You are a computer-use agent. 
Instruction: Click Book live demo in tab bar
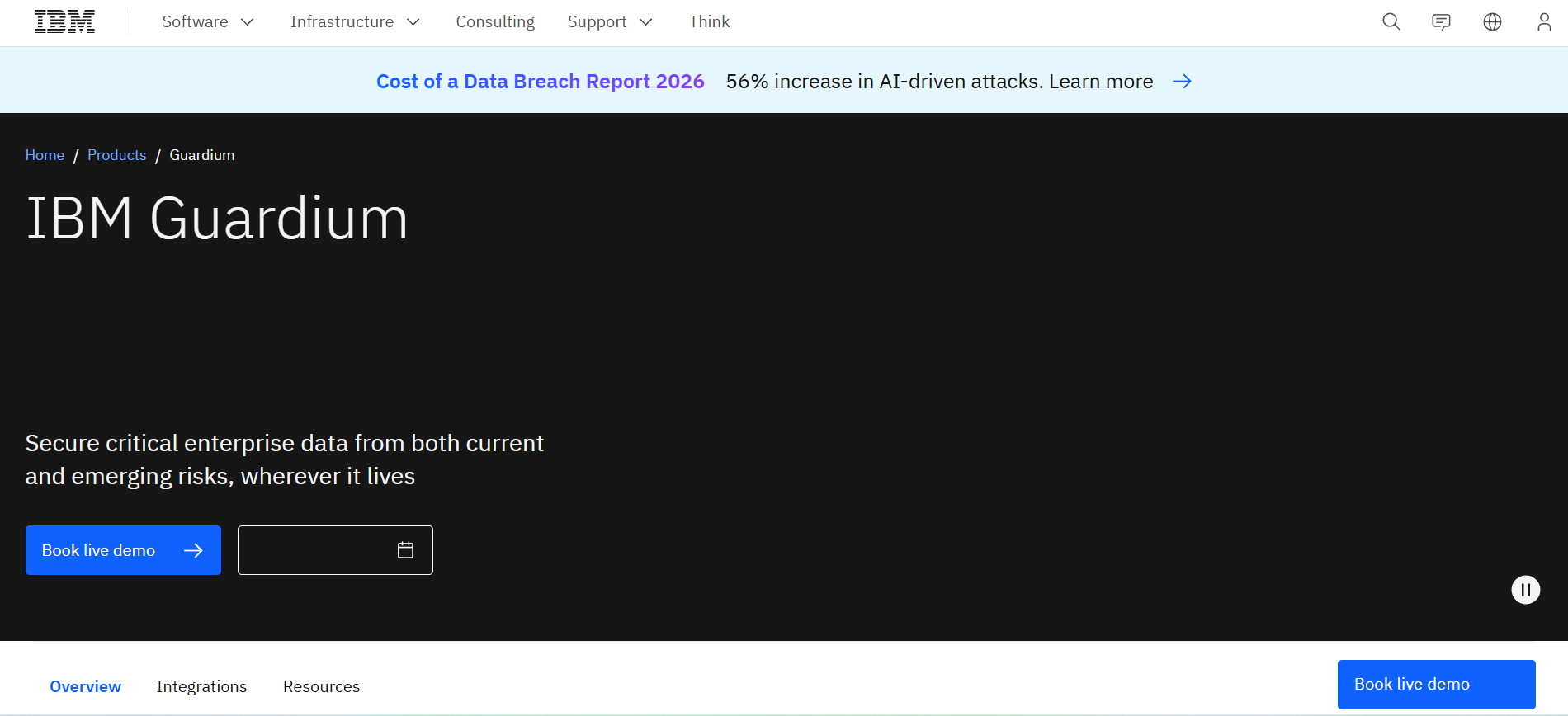pyautogui.click(x=1436, y=685)
